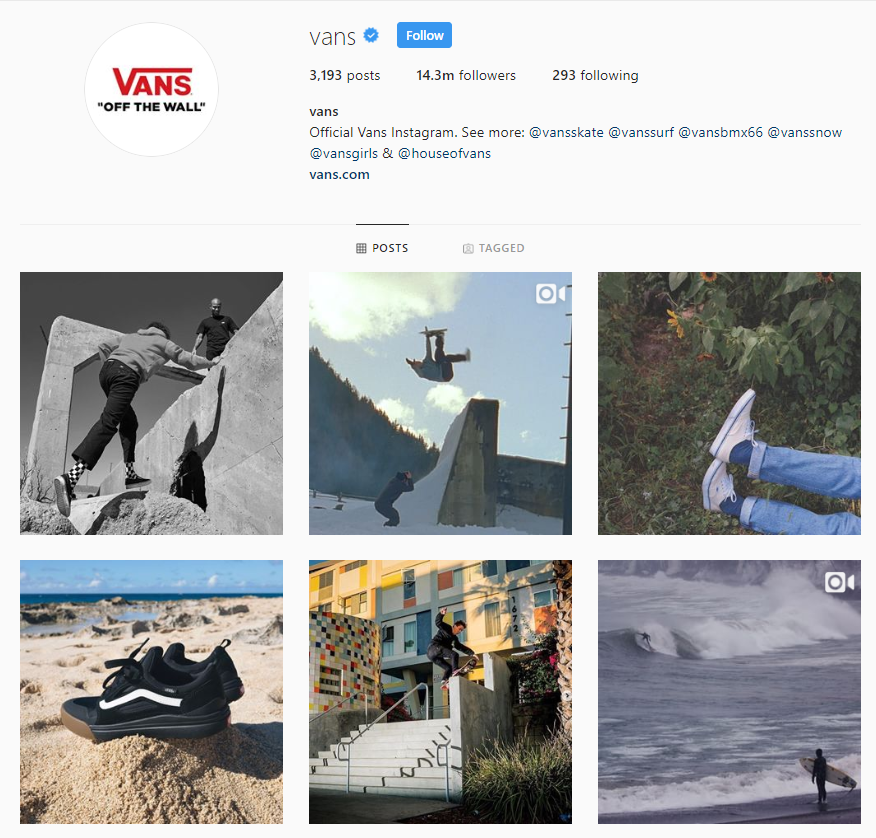Switch to the TAGGED tab
Viewport: 876px width, 838px height.
(x=494, y=248)
